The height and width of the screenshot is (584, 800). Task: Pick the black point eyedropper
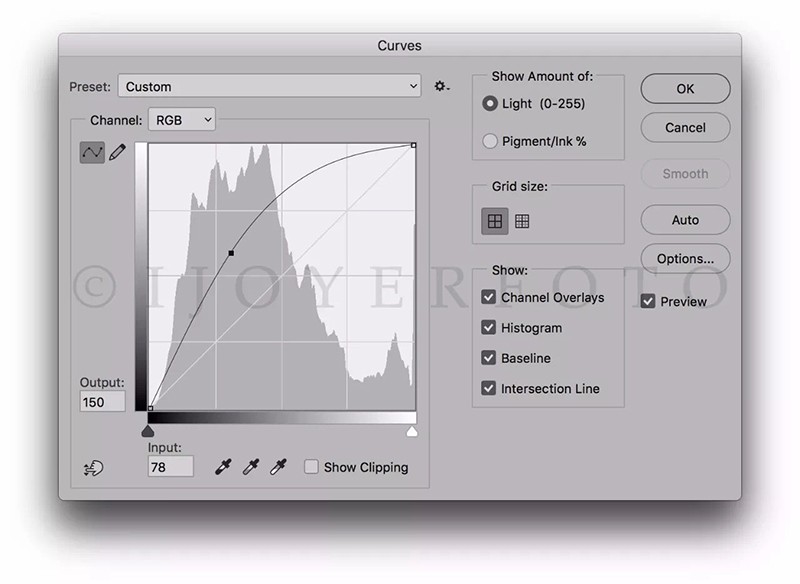(x=223, y=466)
